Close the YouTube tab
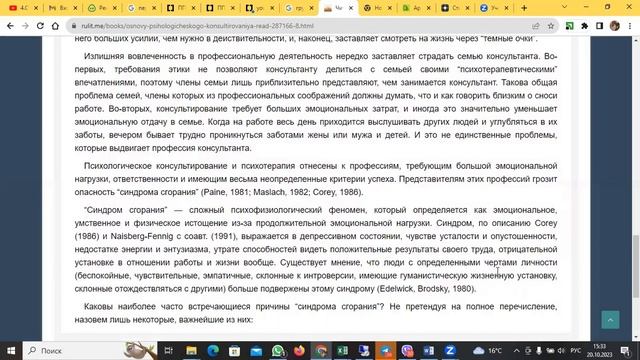Image resolution: width=640 pixels, height=360 pixels. 36,8
